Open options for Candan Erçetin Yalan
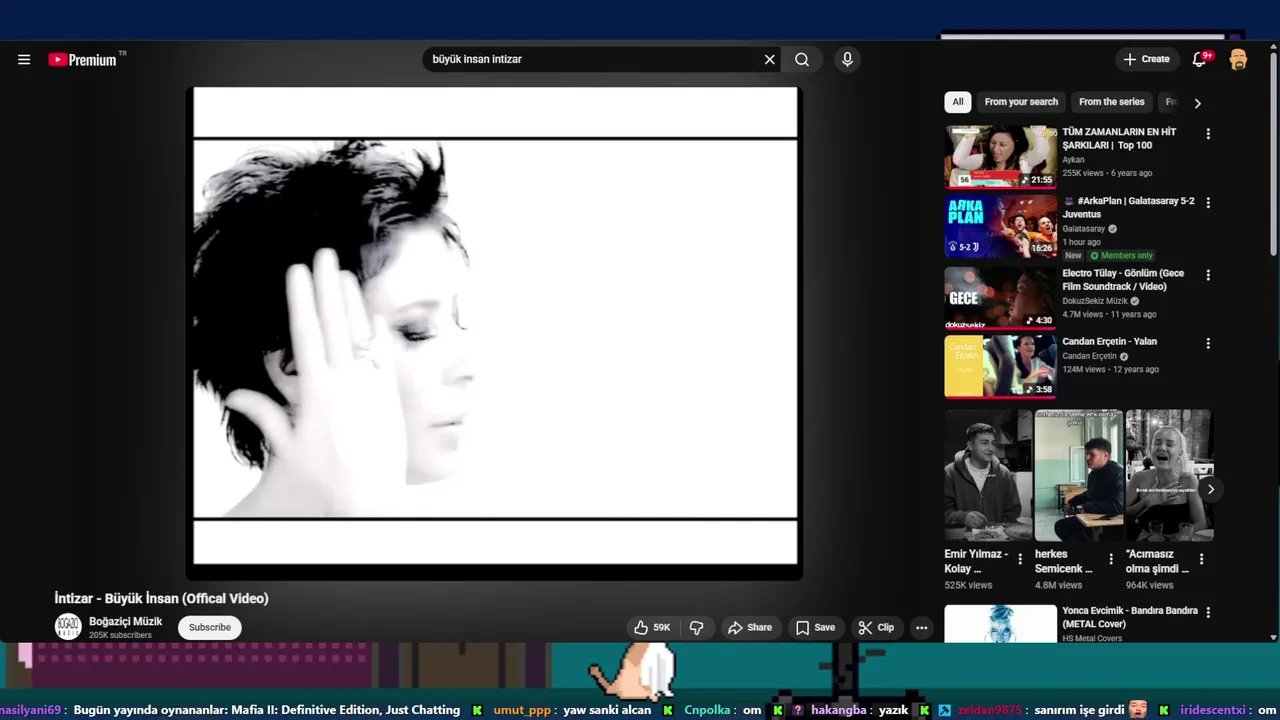Screen dimensions: 1280x720 tap(1208, 343)
